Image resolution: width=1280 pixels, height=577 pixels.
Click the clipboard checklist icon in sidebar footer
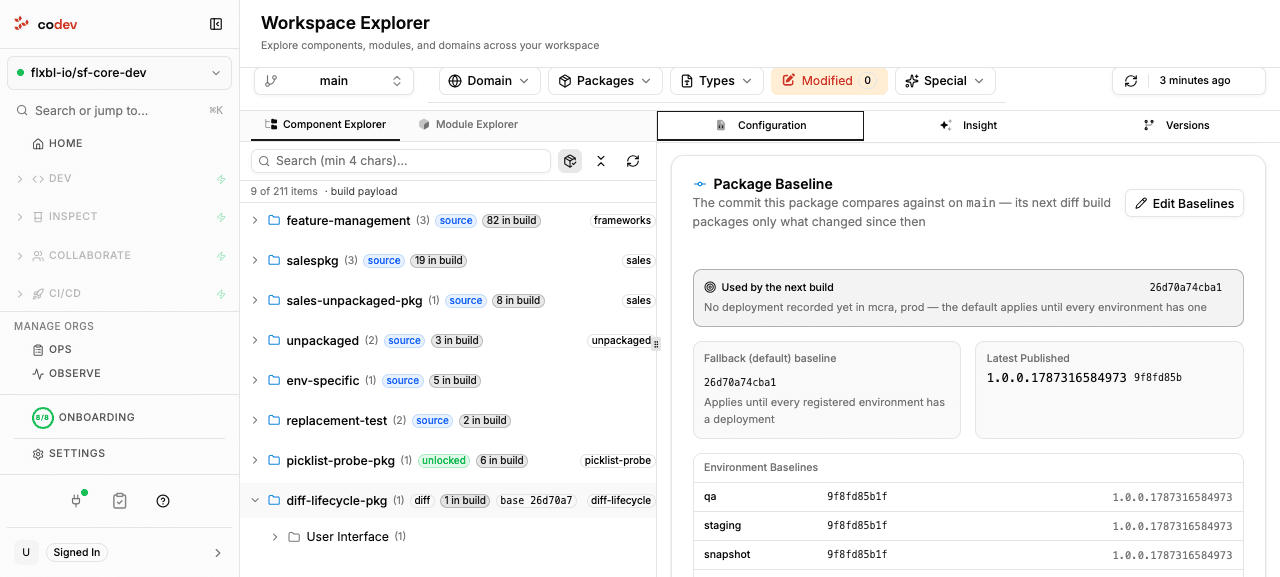click(120, 500)
